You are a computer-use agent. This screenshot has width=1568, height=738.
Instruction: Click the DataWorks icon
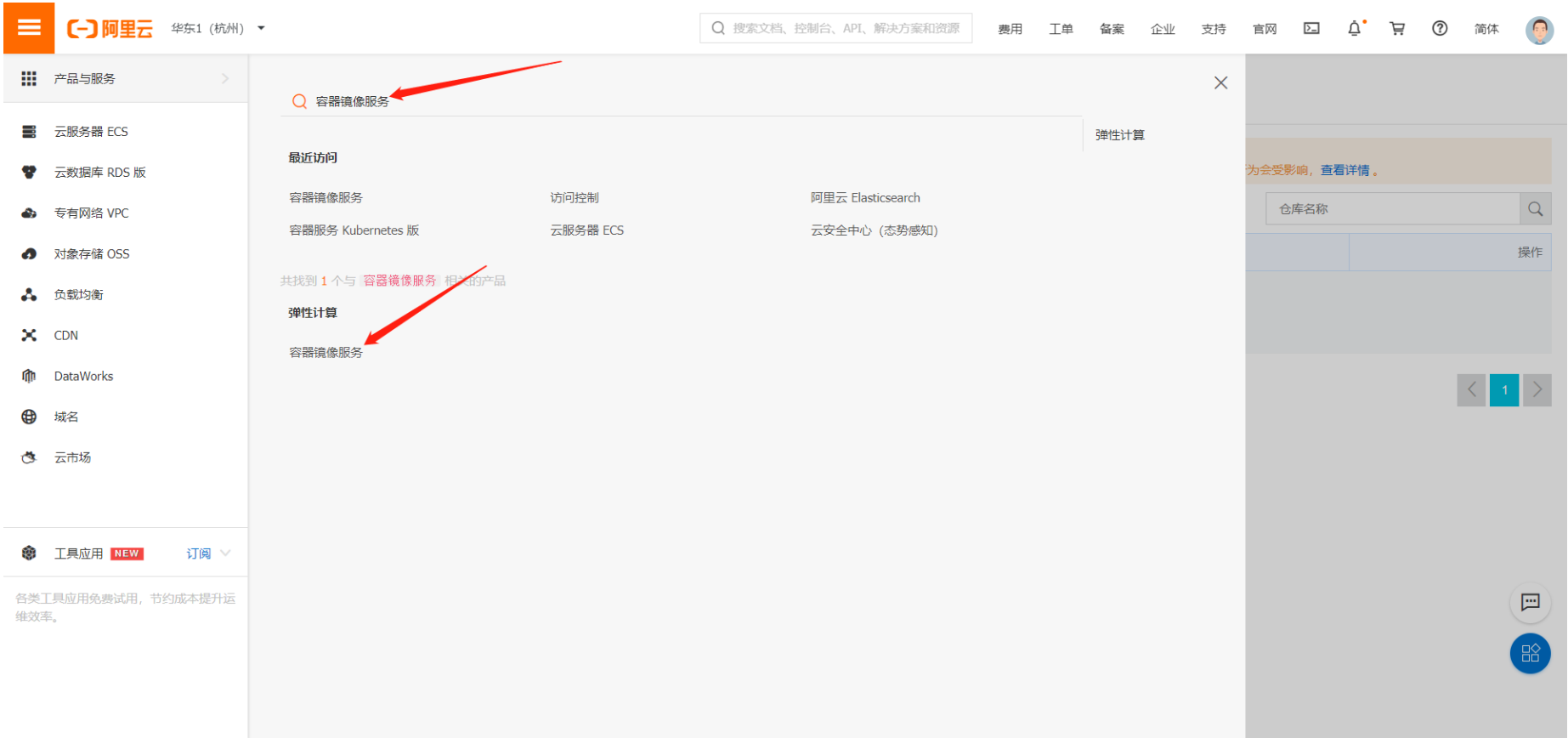29,376
